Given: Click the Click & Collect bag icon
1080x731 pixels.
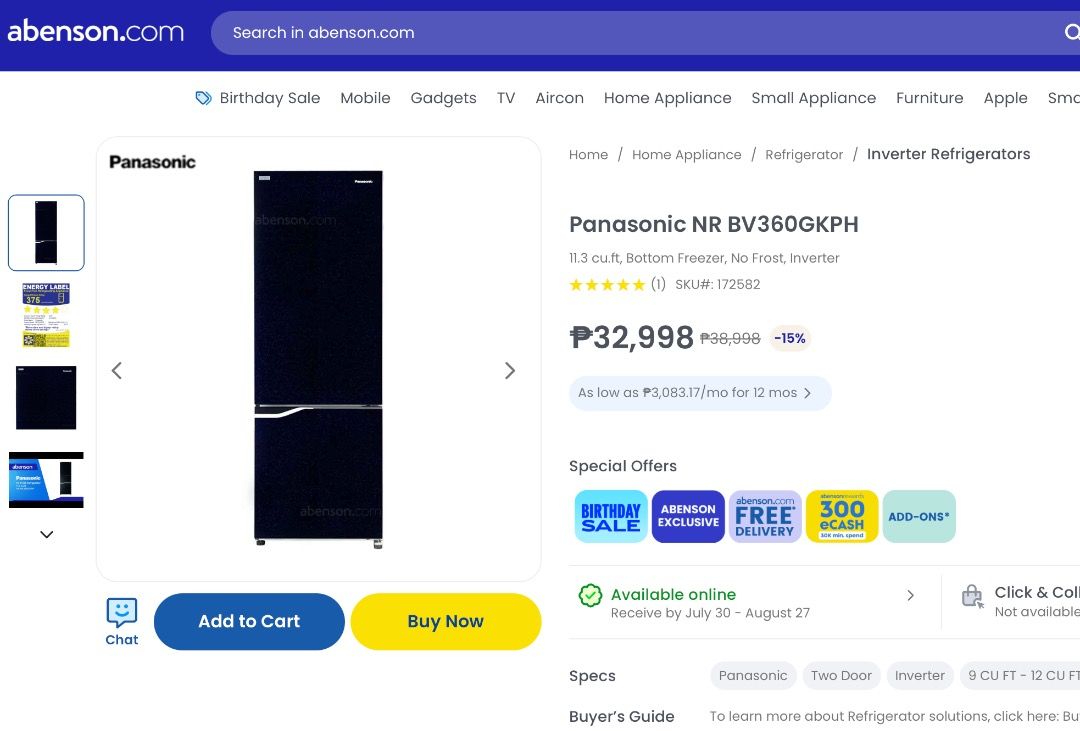Looking at the screenshot, I should pyautogui.click(x=971, y=595).
